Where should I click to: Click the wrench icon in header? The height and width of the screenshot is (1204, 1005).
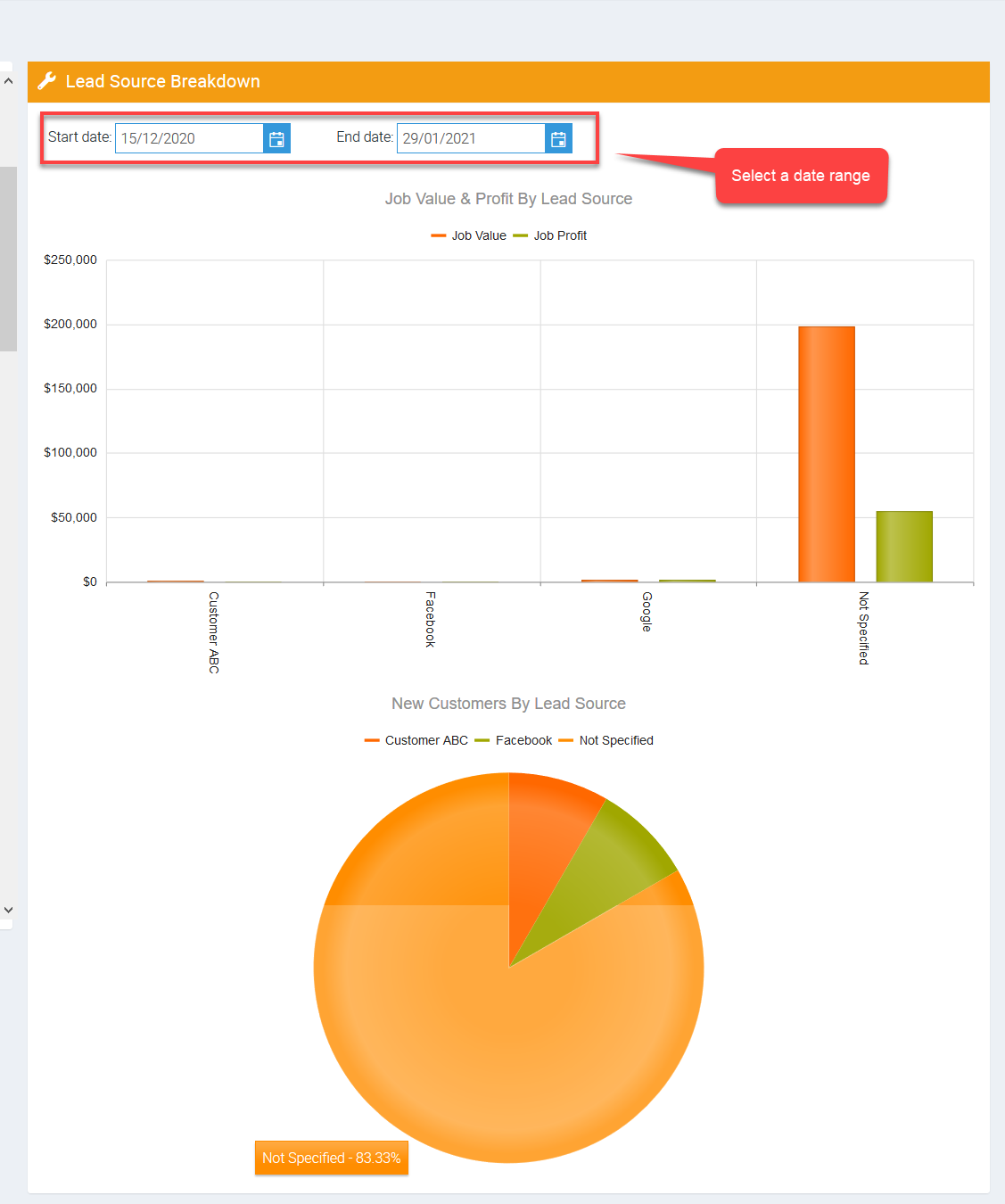[47, 81]
